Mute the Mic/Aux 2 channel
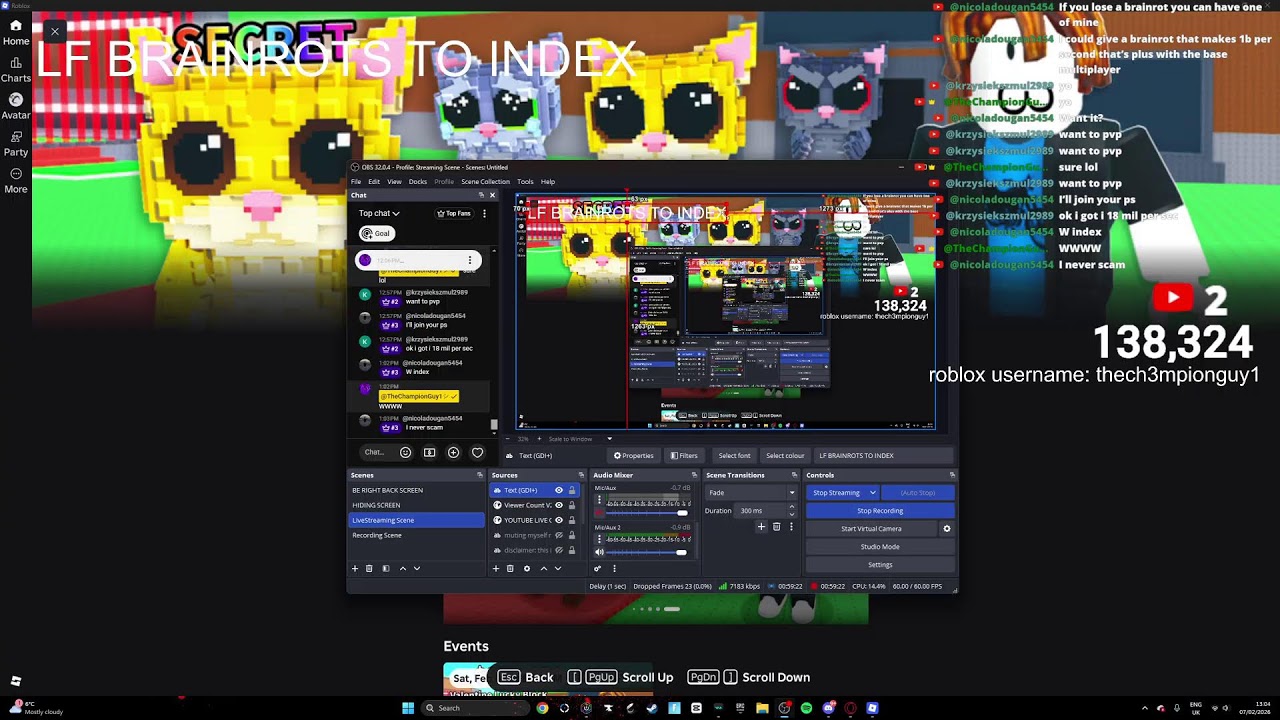Viewport: 1280px width, 720px height. click(x=599, y=551)
